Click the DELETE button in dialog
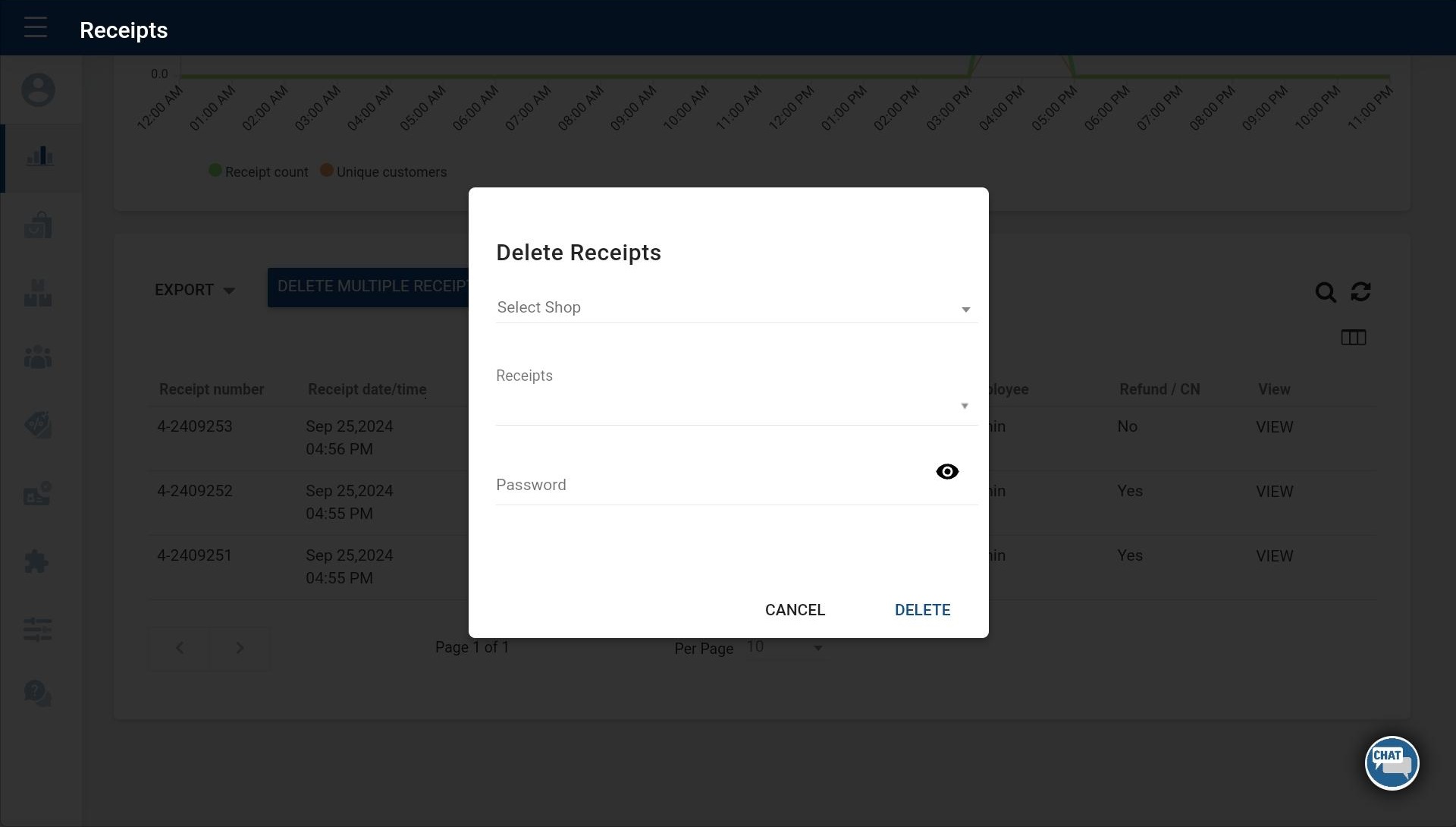 (x=922, y=610)
